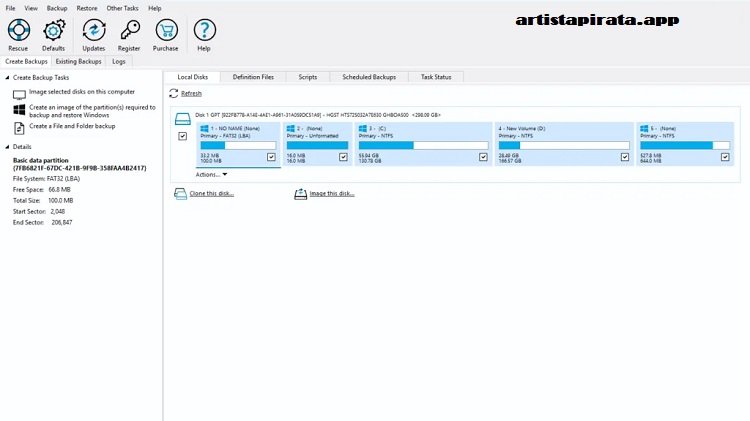Check for Updates icon

click(94, 30)
